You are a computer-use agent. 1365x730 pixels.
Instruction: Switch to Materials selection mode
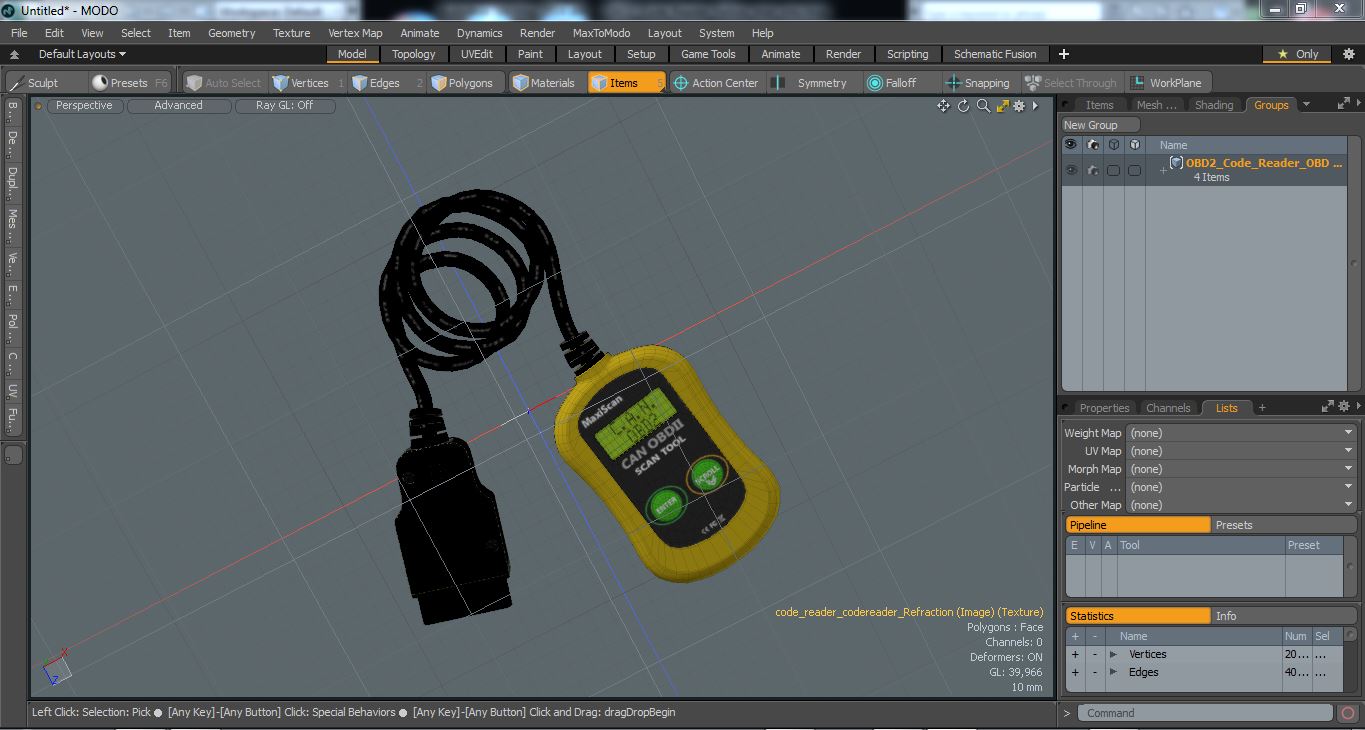click(545, 83)
